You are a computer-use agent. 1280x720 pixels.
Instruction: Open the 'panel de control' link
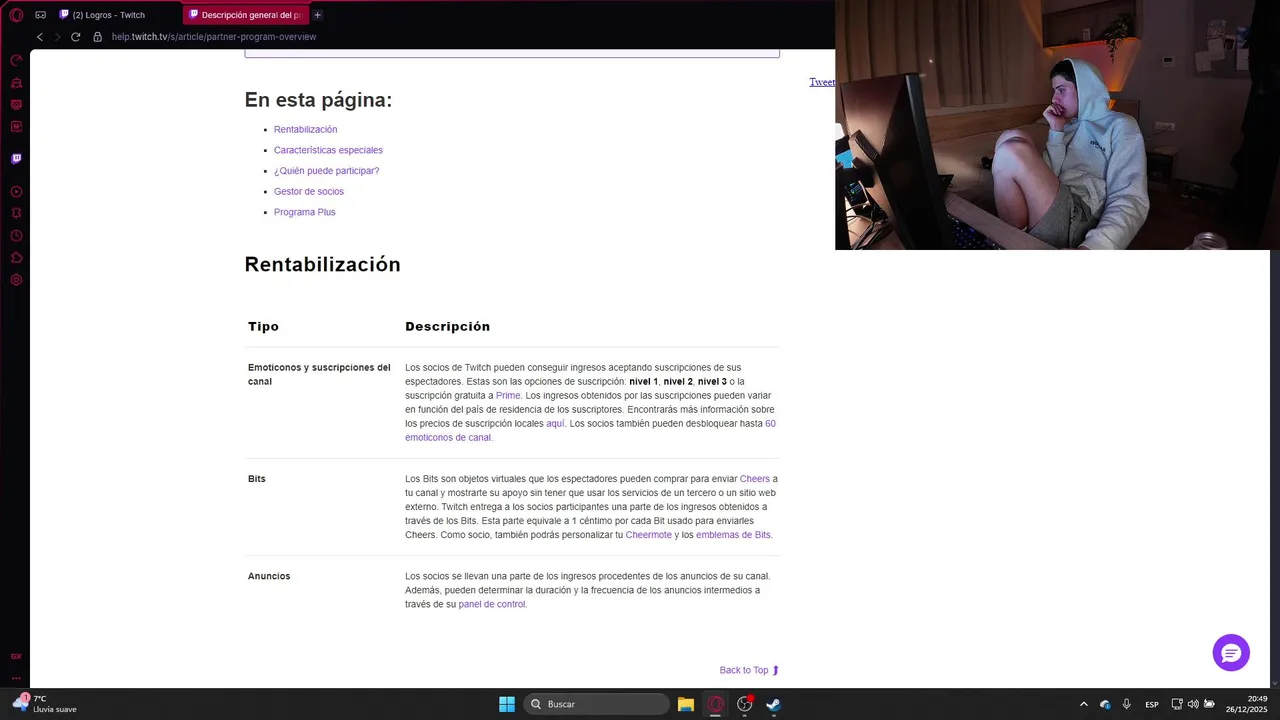pos(491,604)
